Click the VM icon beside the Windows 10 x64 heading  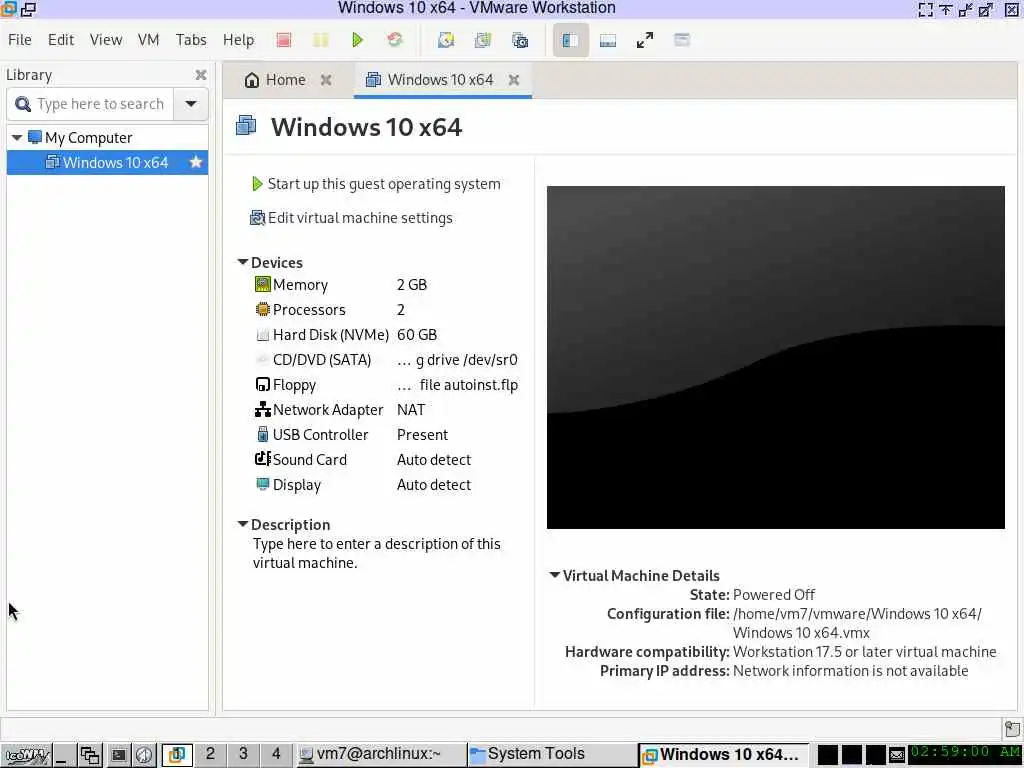246,125
